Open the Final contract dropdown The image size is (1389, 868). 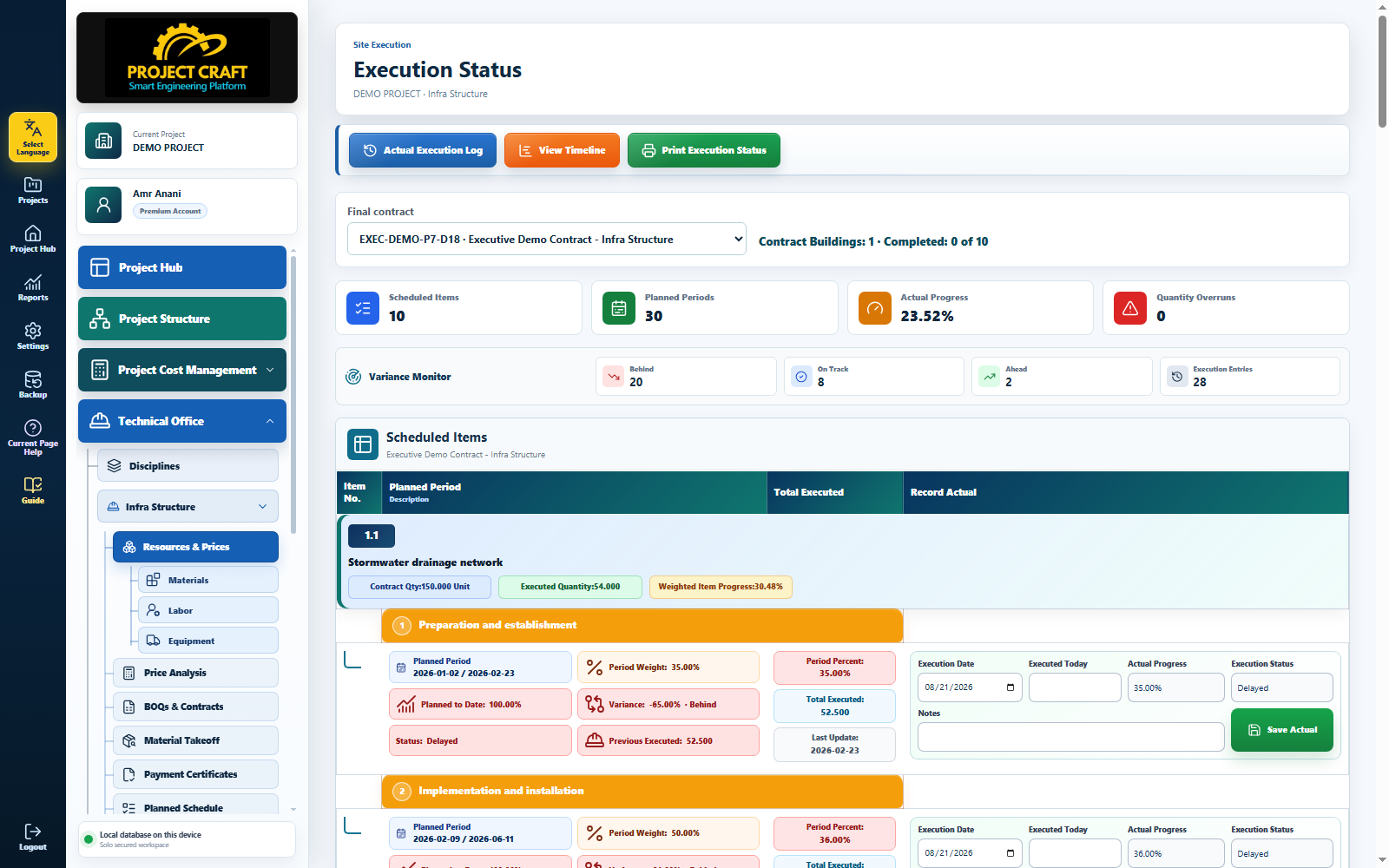click(547, 240)
